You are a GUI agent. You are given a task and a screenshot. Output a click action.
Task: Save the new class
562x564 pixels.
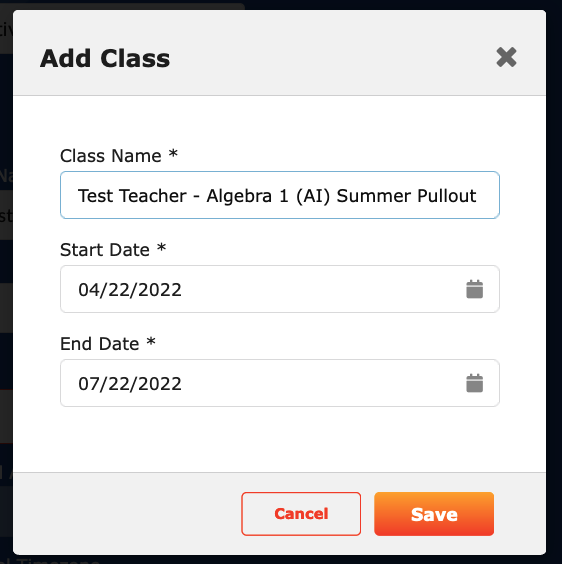434,514
